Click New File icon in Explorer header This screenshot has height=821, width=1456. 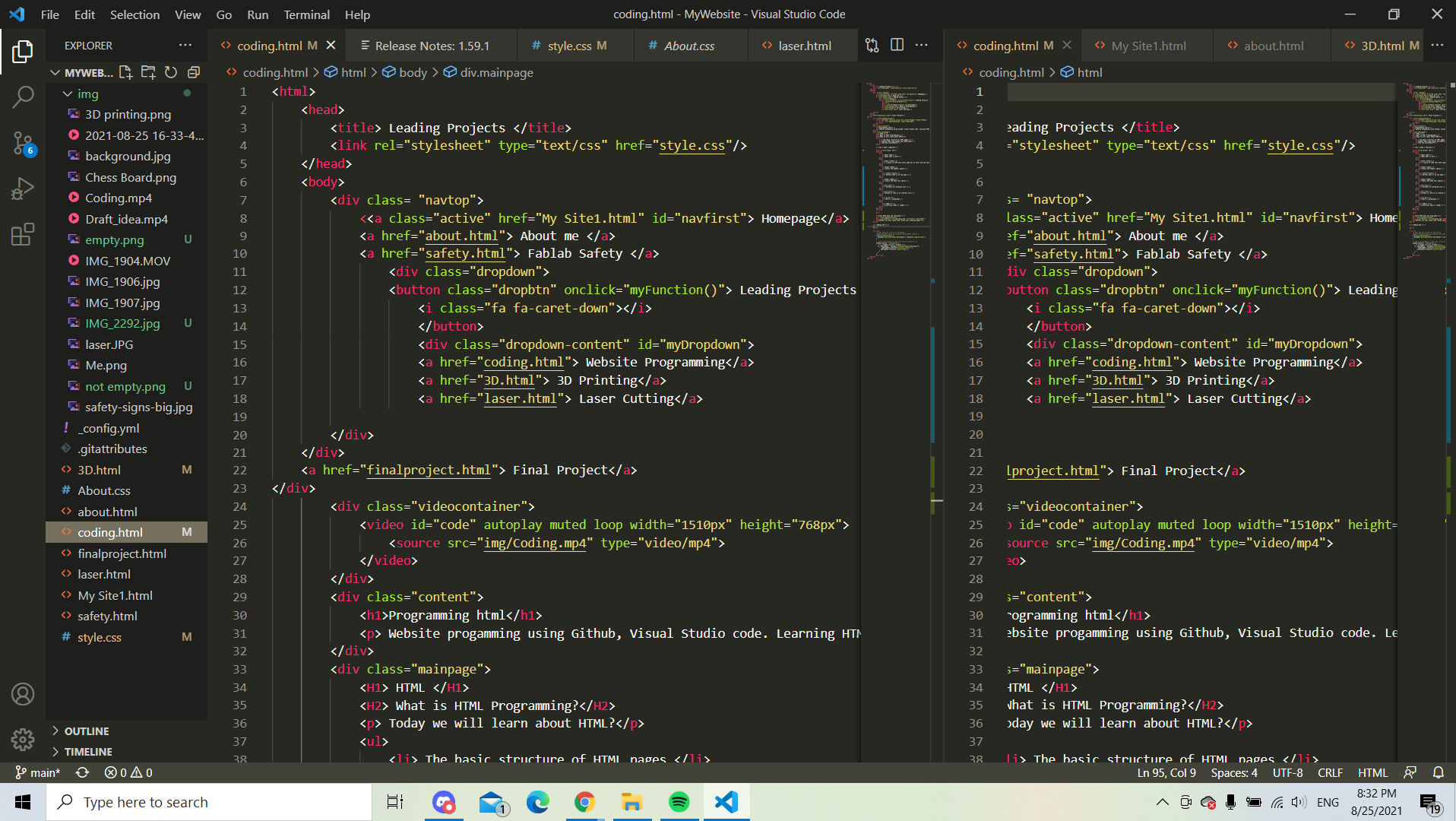pyautogui.click(x=126, y=72)
